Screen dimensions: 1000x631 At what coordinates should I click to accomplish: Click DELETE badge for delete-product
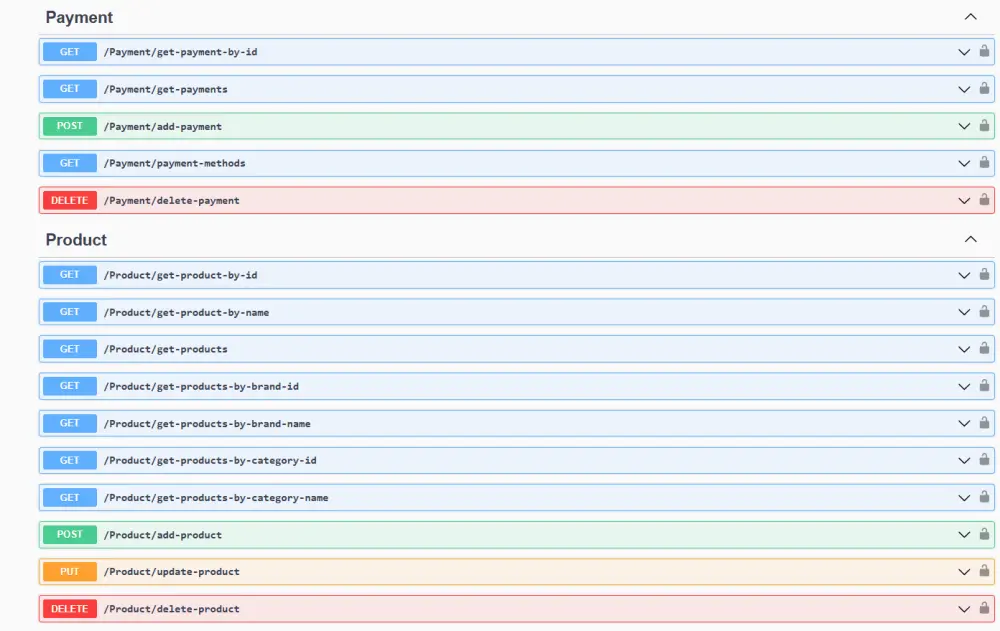click(70, 609)
